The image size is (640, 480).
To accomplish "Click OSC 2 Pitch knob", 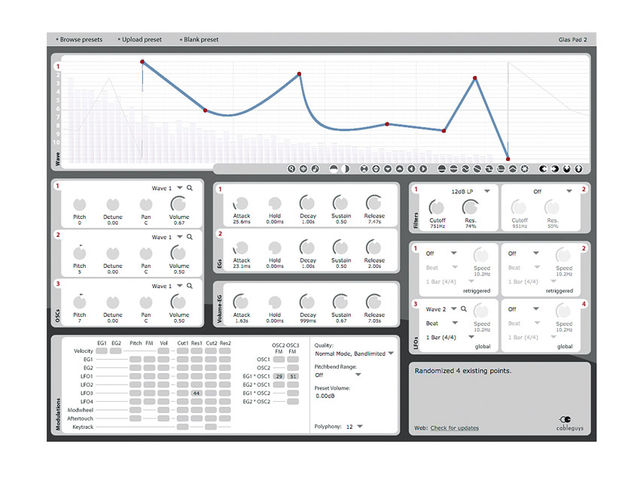I will (x=80, y=253).
